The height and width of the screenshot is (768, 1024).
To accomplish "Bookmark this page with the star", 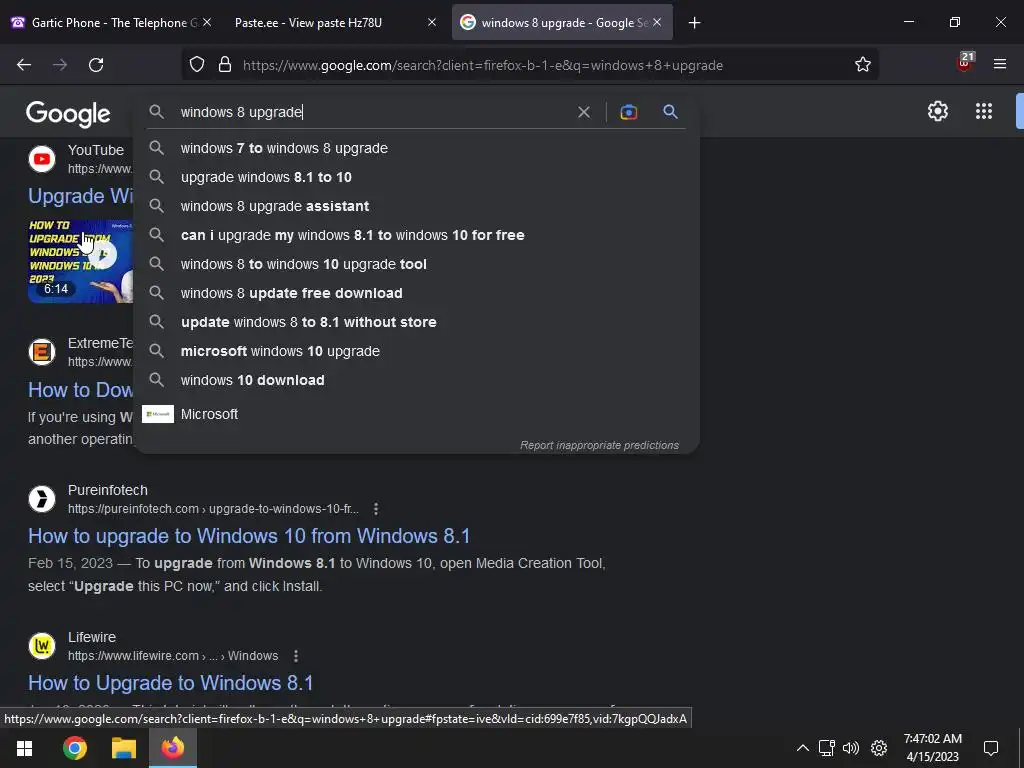I will [863, 65].
